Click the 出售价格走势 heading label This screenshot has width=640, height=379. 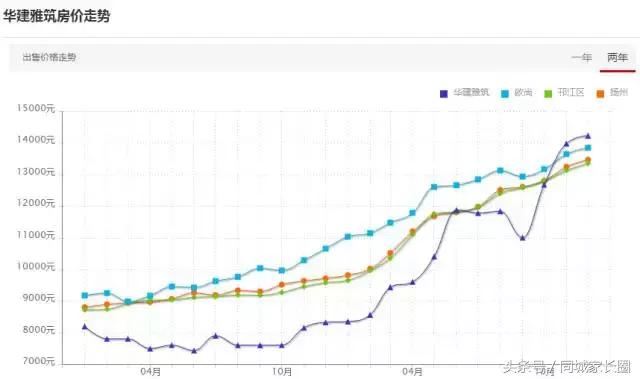click(x=49, y=58)
